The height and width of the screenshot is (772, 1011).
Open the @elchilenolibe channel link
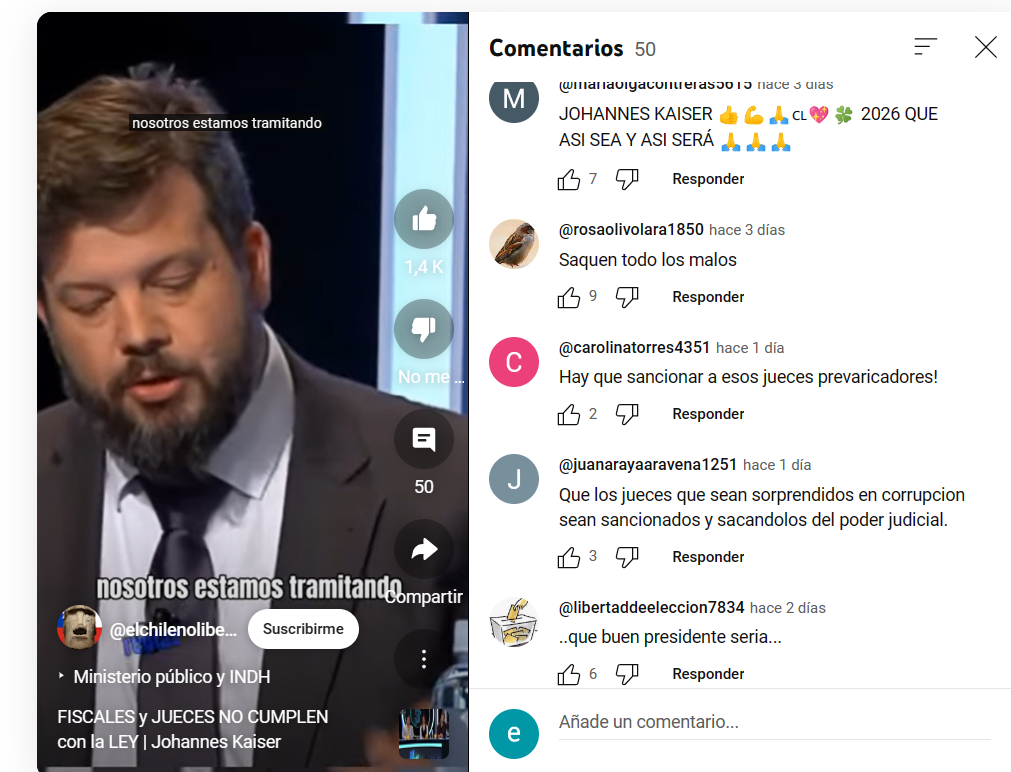point(173,629)
